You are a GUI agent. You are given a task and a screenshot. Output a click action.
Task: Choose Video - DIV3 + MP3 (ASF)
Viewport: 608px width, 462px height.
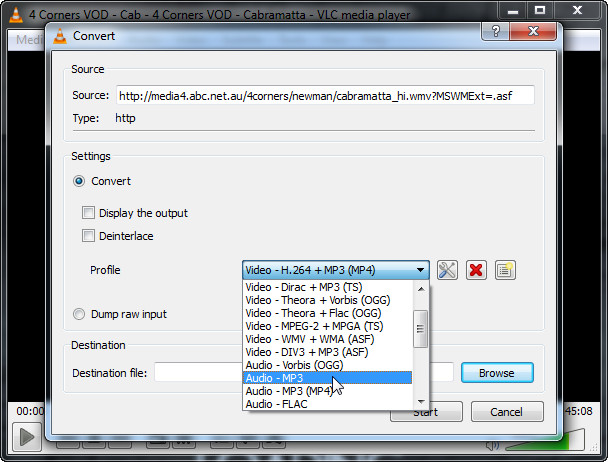tap(327, 352)
